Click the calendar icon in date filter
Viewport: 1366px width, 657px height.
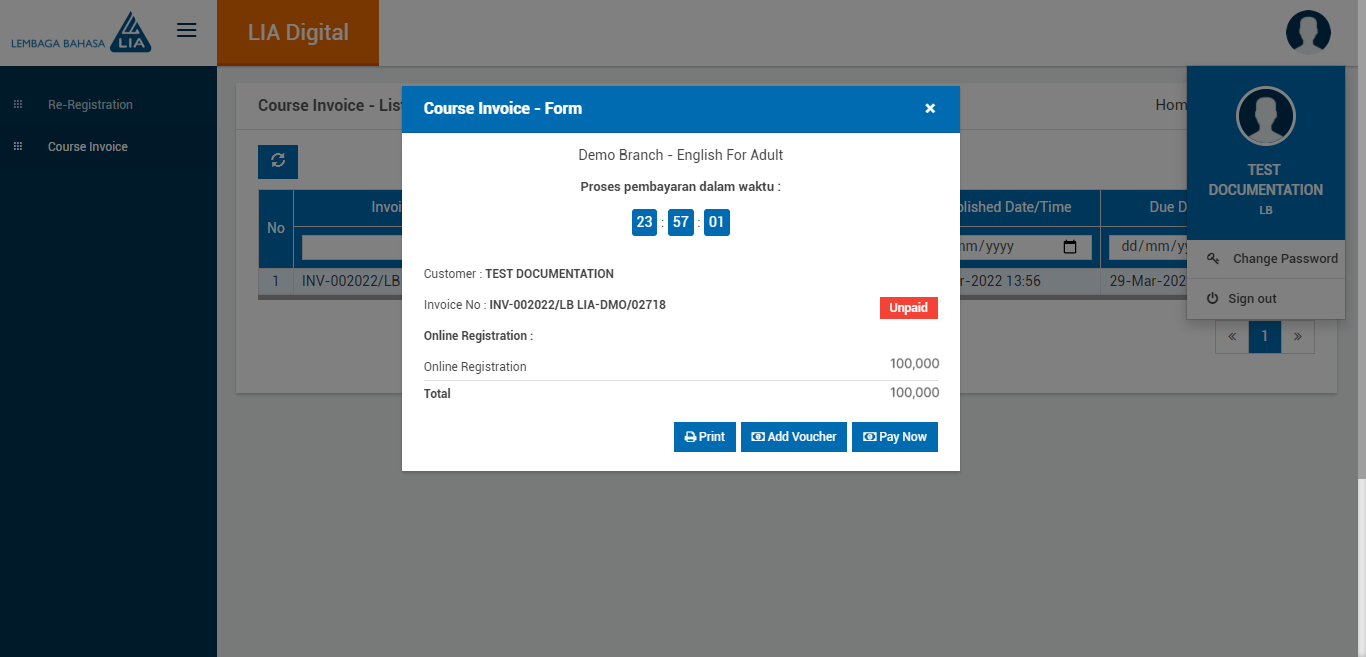click(x=1069, y=247)
